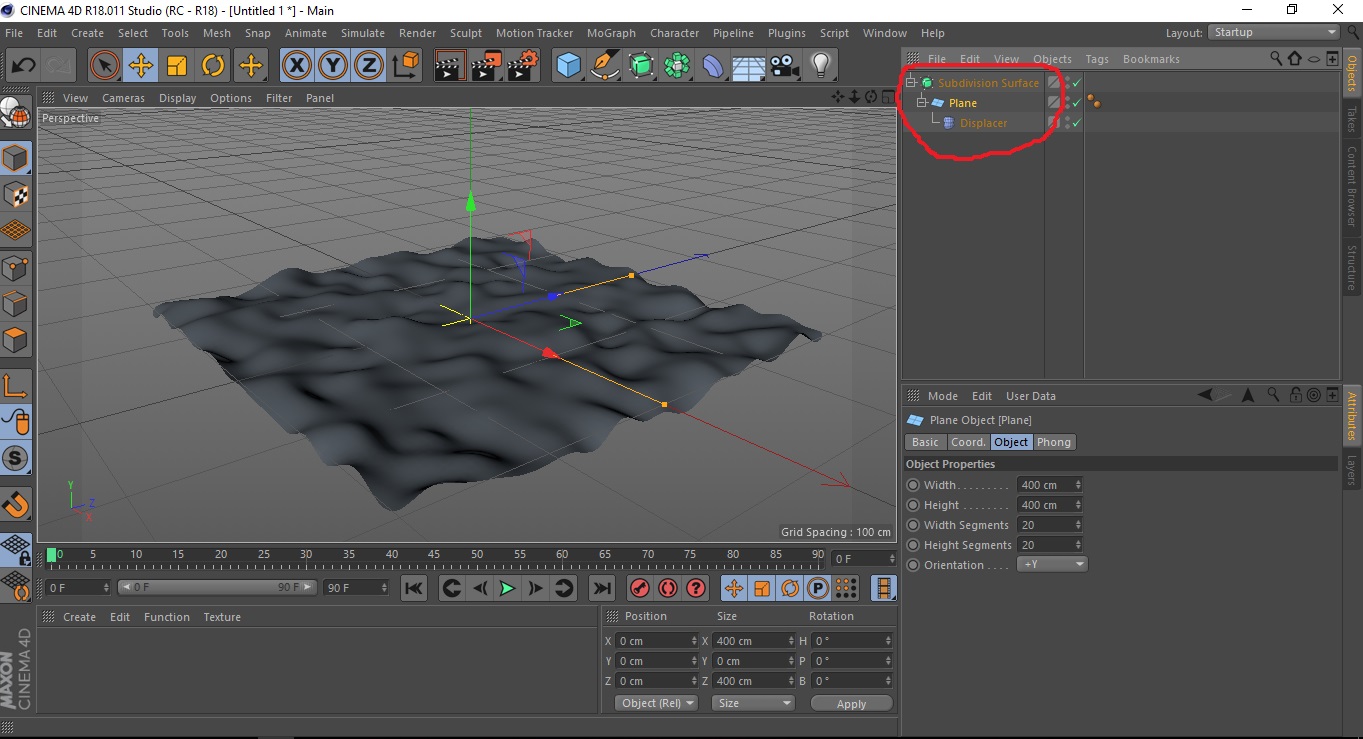1363x739 pixels.
Task: Open the Simulate menu
Action: 363,33
